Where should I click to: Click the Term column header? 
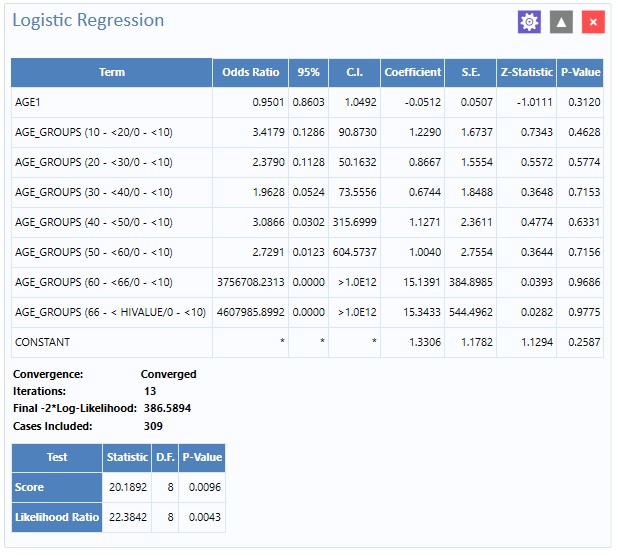click(x=112, y=73)
